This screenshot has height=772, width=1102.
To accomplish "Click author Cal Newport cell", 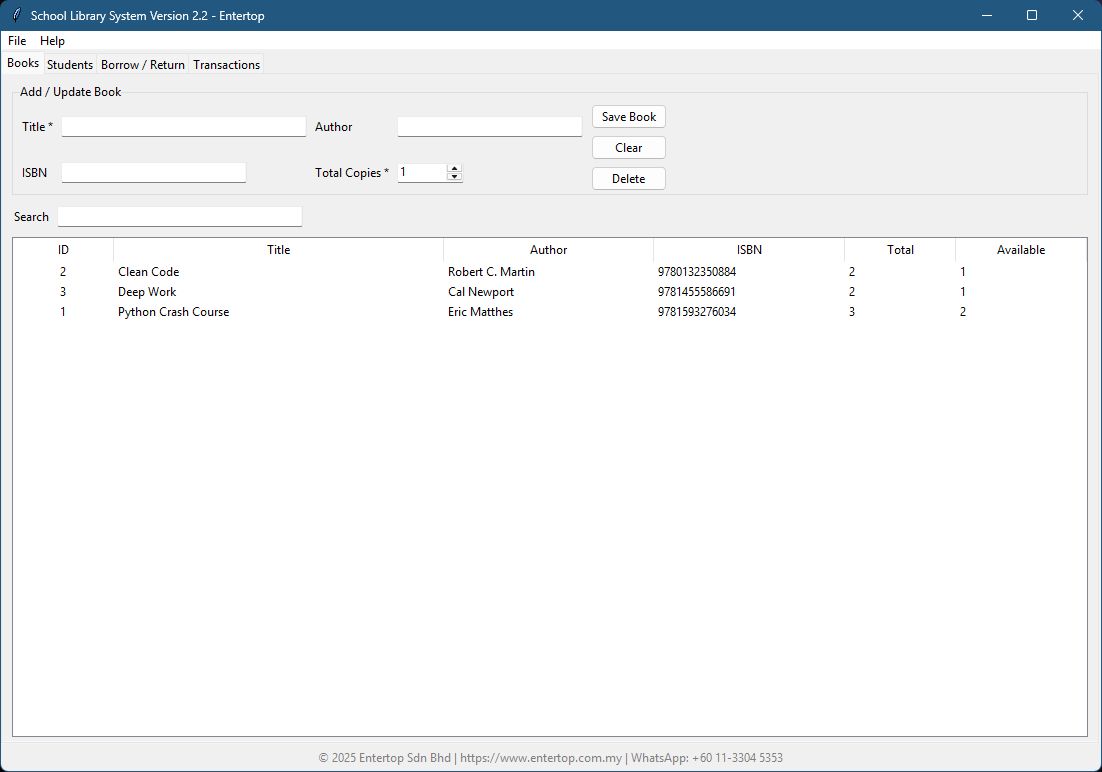I will pos(481,292).
